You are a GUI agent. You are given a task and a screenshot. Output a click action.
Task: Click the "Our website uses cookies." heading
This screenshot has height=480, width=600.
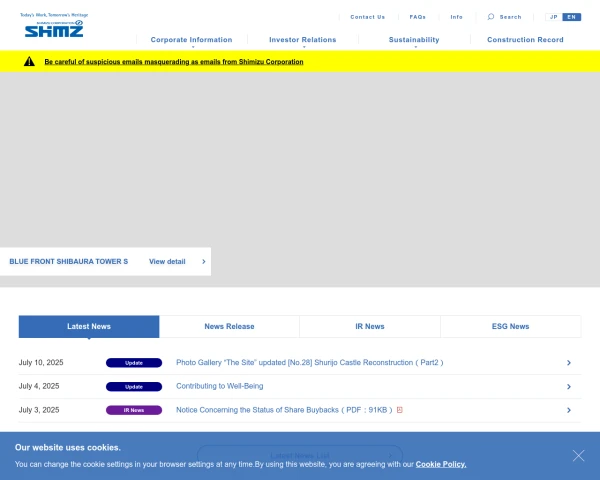click(x=68, y=447)
